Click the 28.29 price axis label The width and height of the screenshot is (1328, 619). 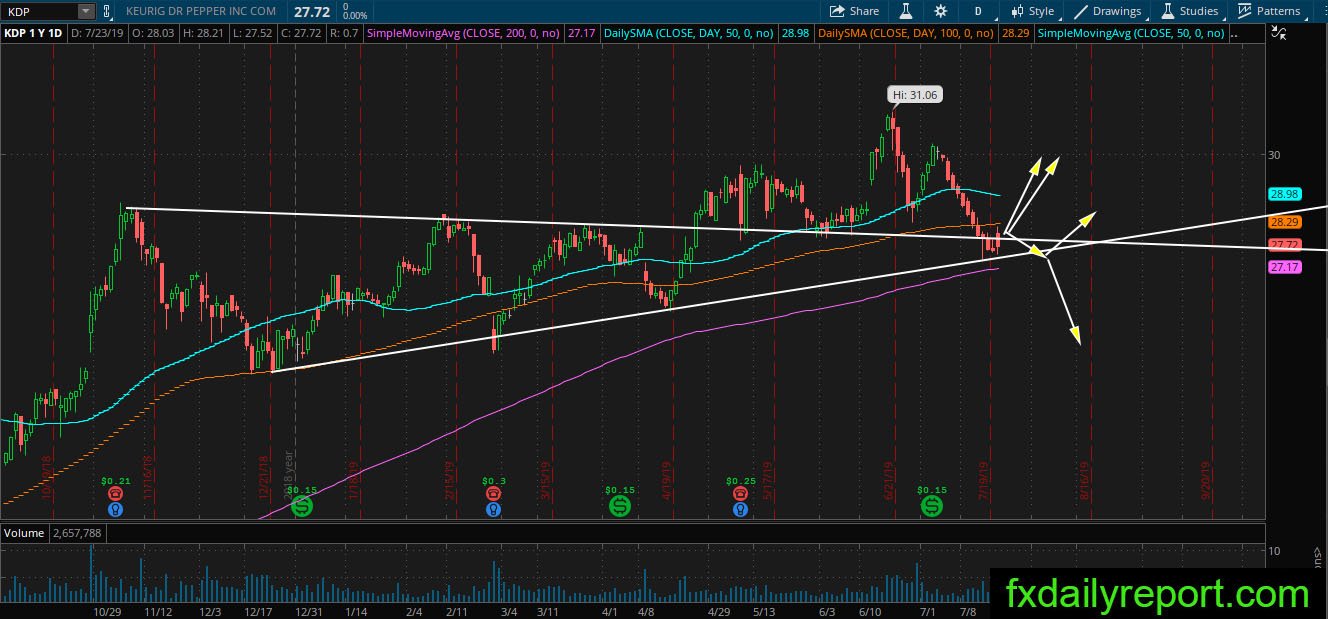click(1283, 222)
